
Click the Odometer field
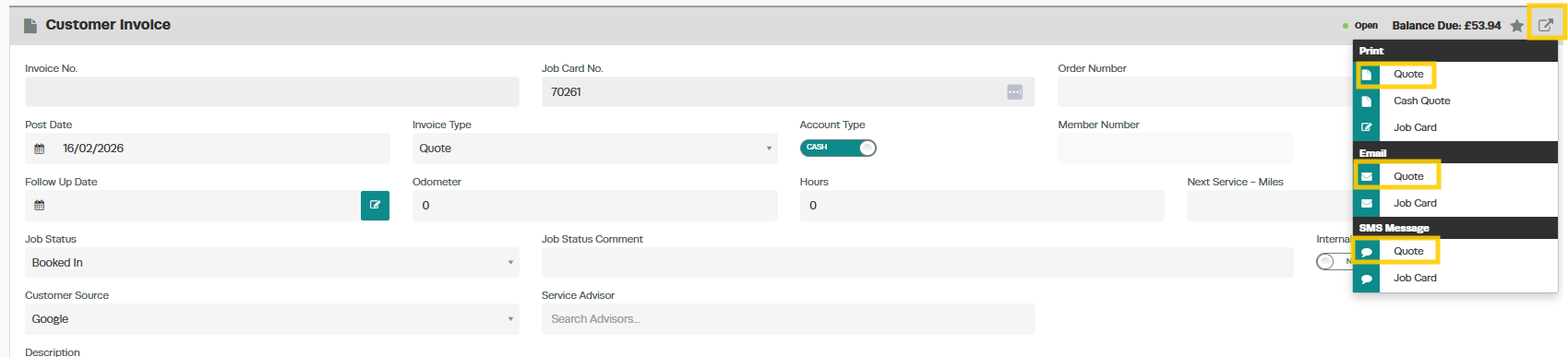[x=594, y=206]
